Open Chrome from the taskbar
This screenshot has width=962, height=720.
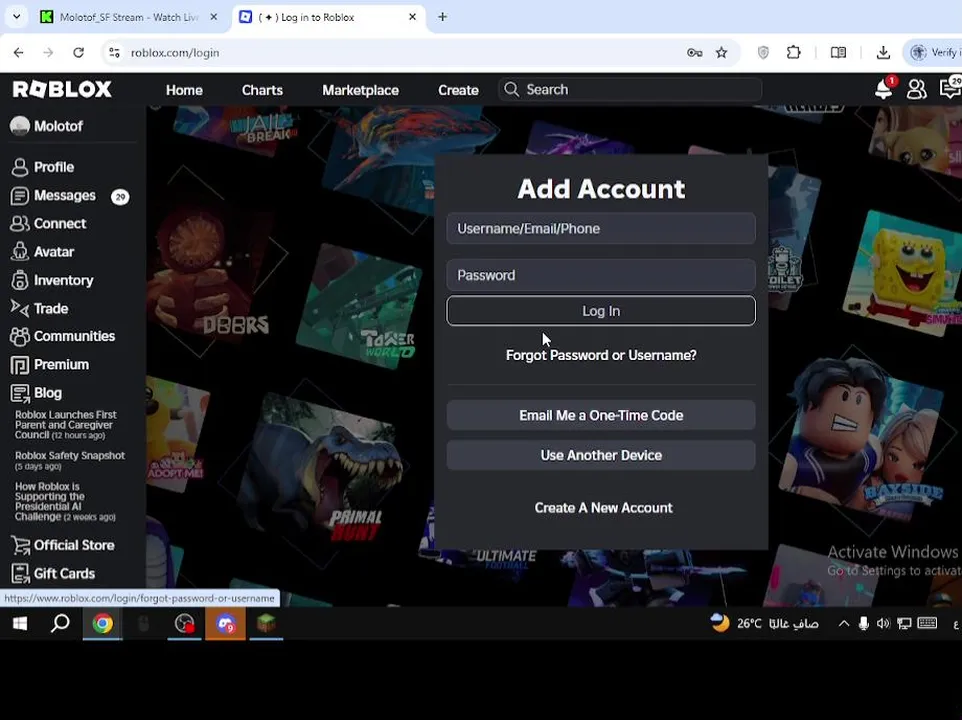pyautogui.click(x=102, y=624)
